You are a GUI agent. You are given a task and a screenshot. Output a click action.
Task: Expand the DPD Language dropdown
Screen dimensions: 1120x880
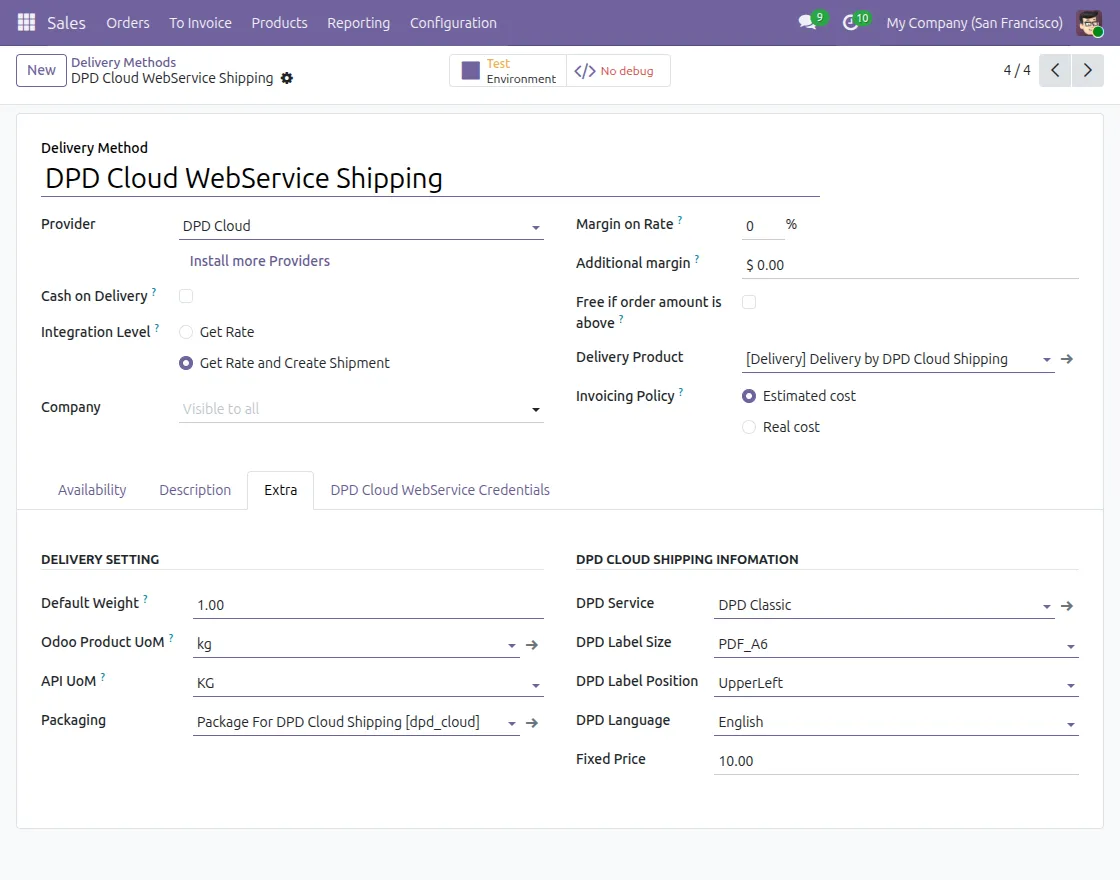[895, 723]
